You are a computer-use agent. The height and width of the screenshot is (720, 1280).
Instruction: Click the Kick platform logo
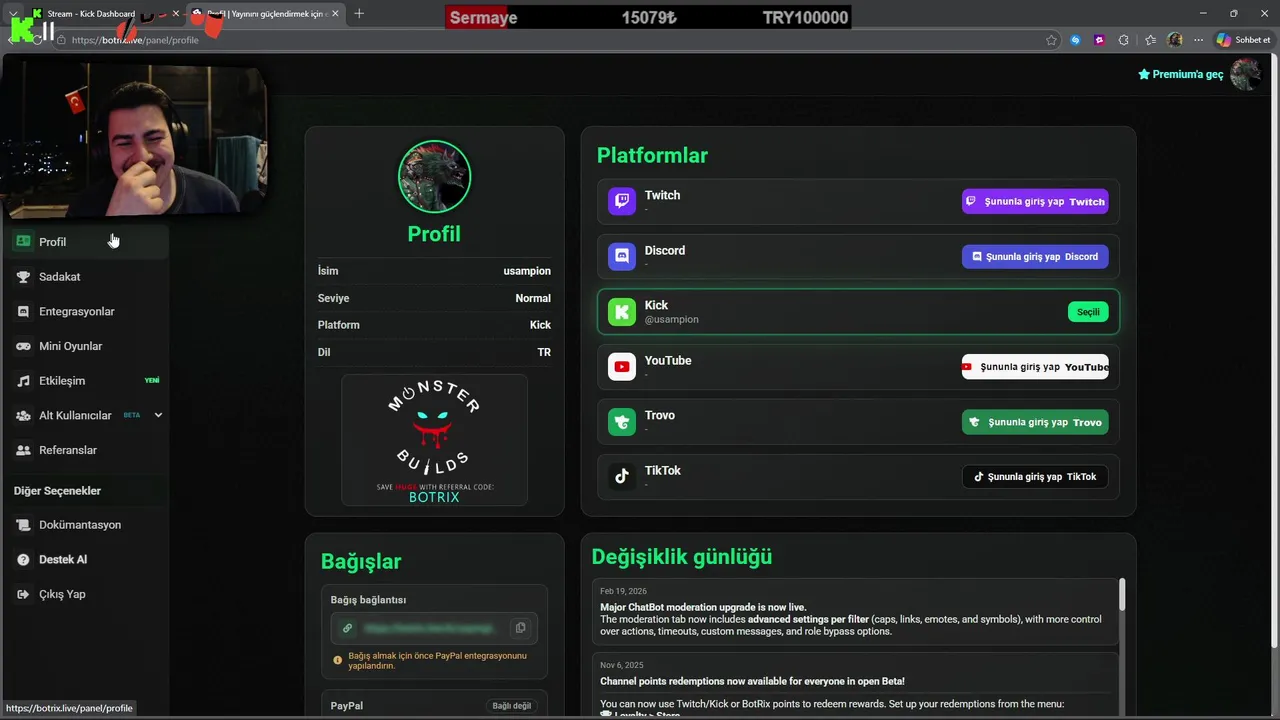pyautogui.click(x=622, y=312)
